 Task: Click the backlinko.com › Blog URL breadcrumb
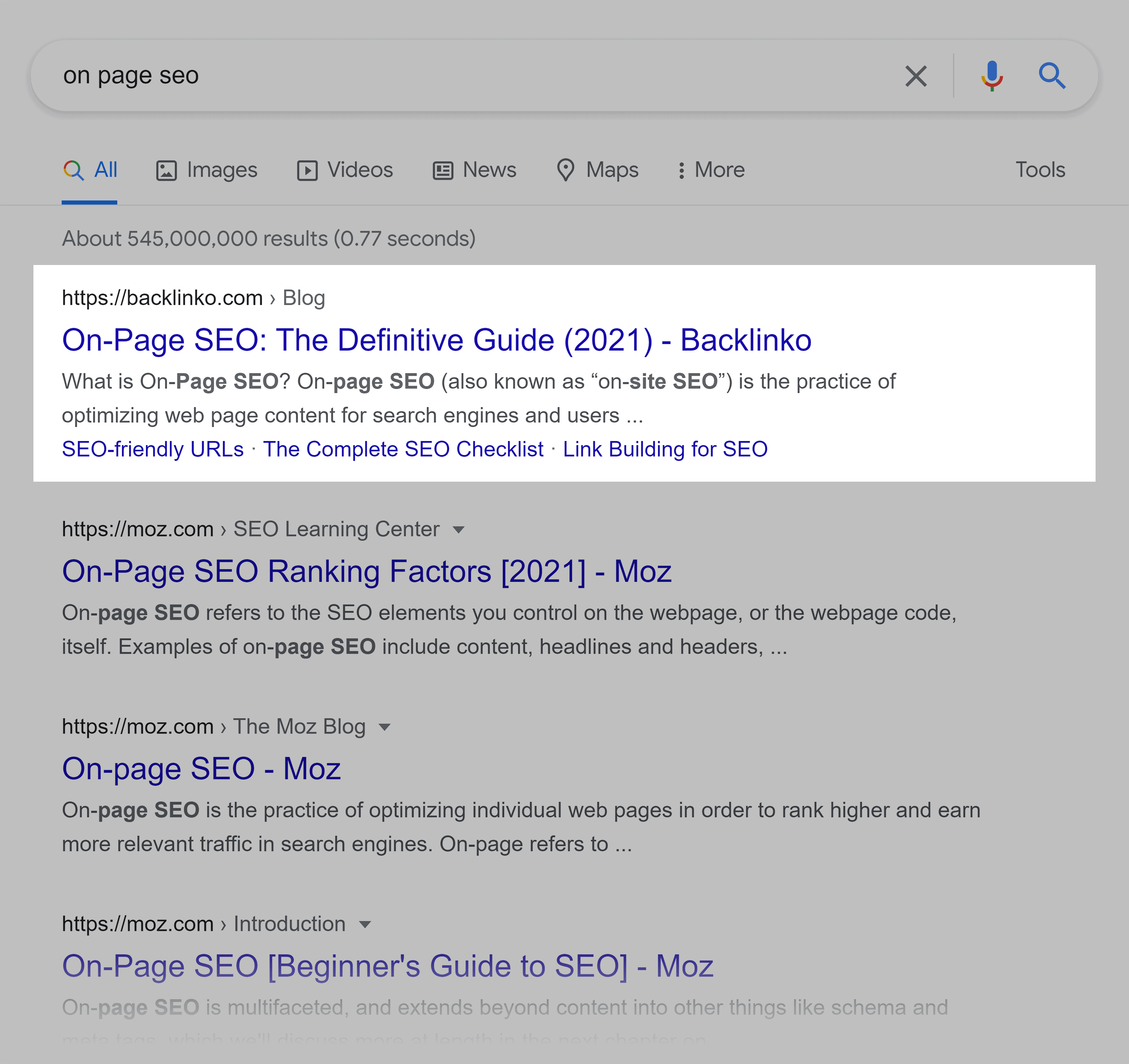(194, 298)
